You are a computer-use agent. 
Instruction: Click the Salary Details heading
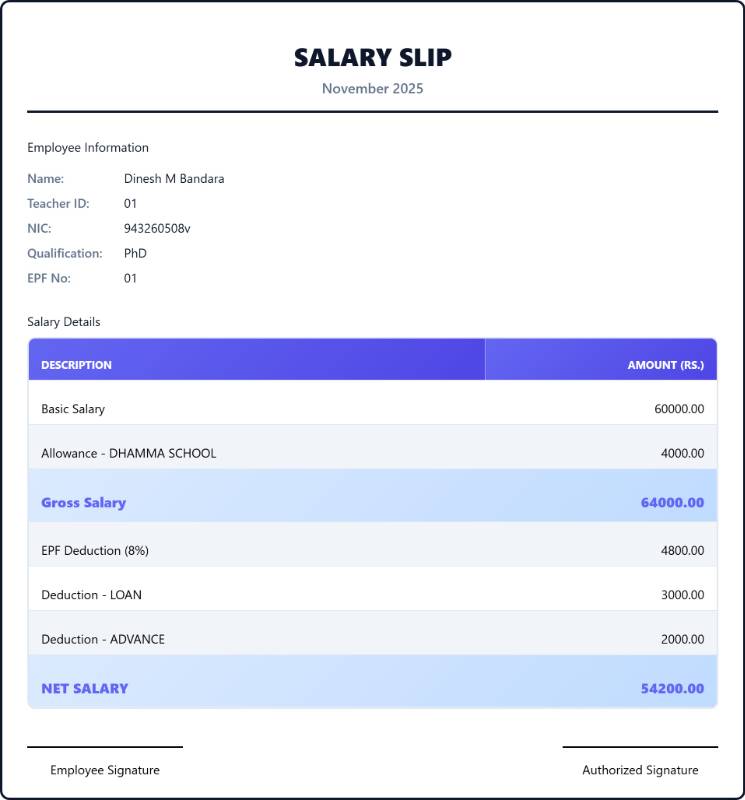click(64, 322)
